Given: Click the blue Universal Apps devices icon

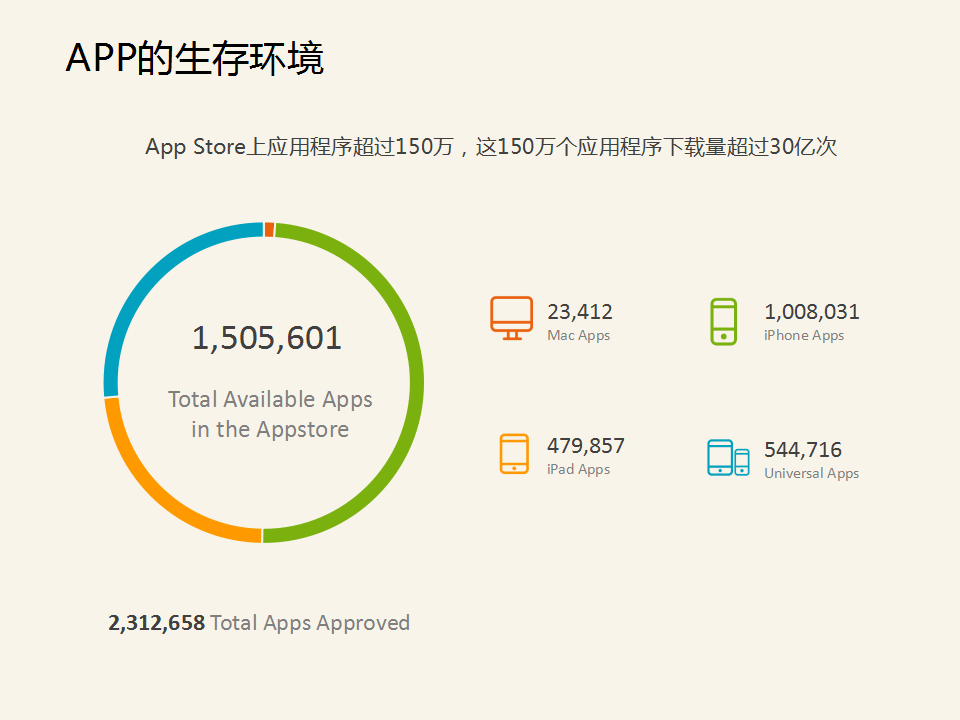Looking at the screenshot, I should point(728,457).
